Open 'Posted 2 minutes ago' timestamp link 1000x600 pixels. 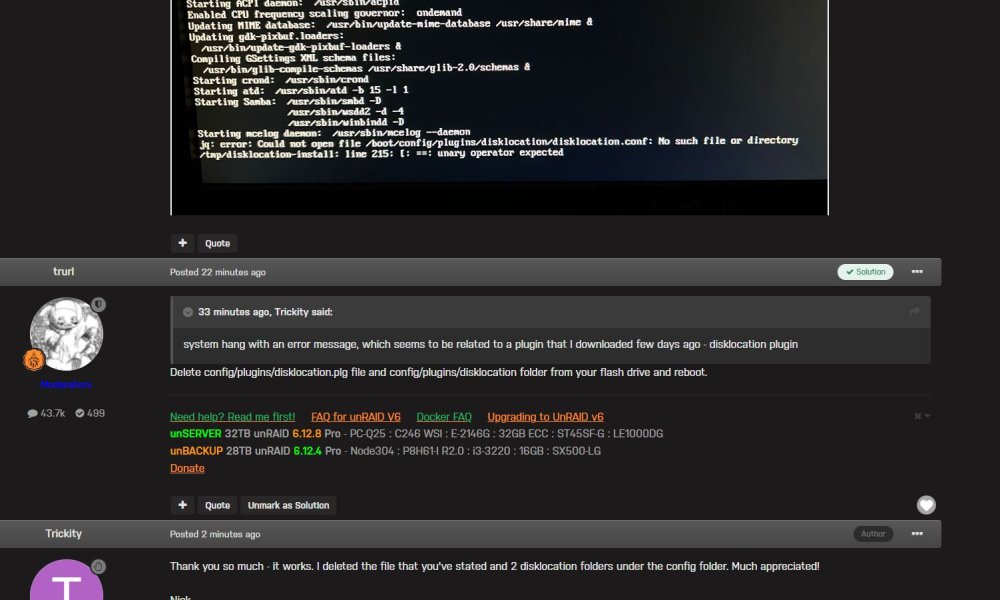coord(215,534)
